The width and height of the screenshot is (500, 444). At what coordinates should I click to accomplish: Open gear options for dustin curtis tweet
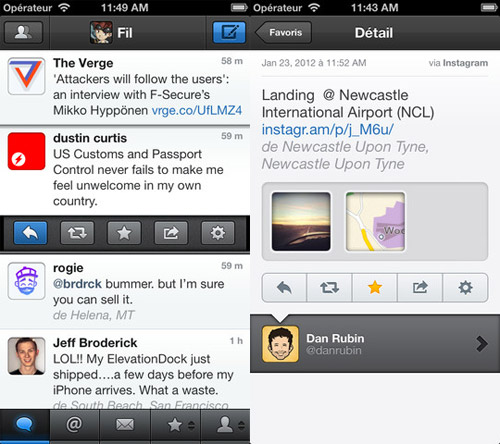218,233
